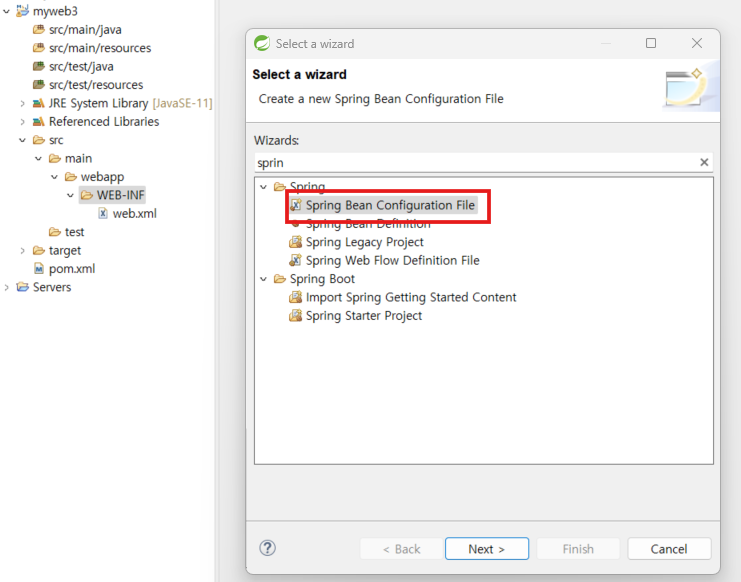Click the Spring leaf icon in title bar
This screenshot has width=741, height=582.
(262, 43)
